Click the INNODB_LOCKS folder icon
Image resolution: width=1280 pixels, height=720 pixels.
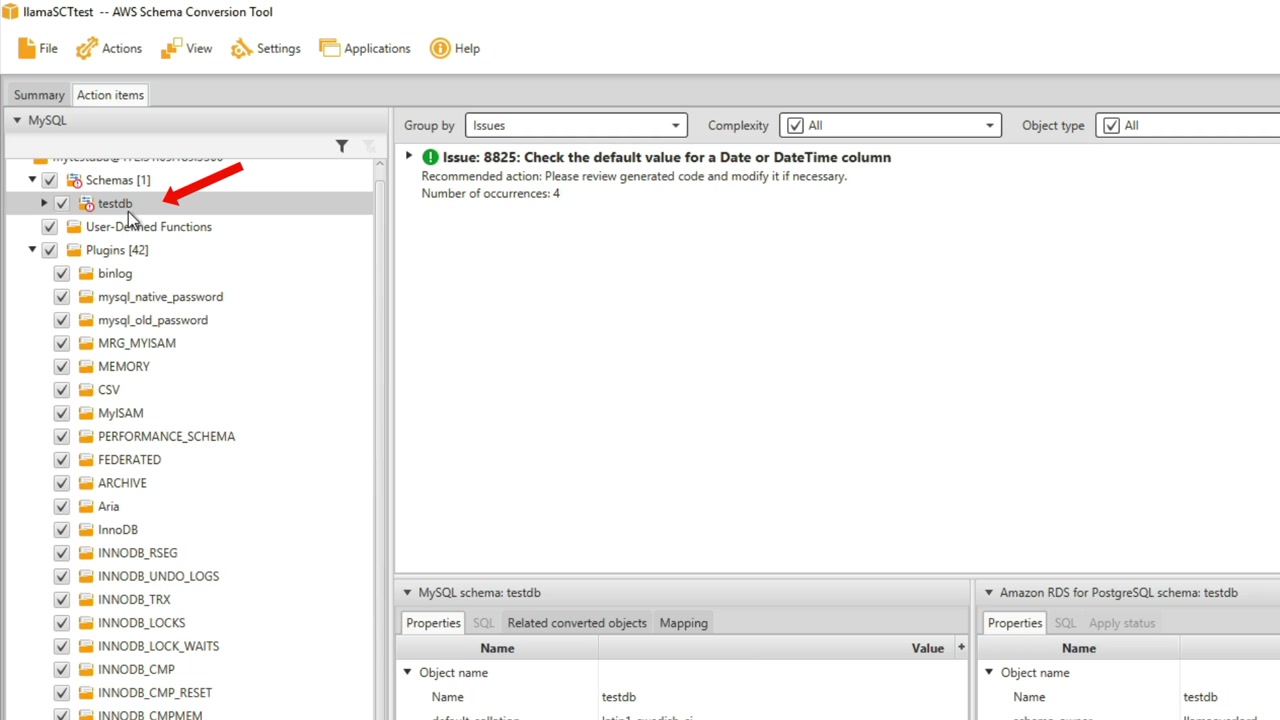86,623
